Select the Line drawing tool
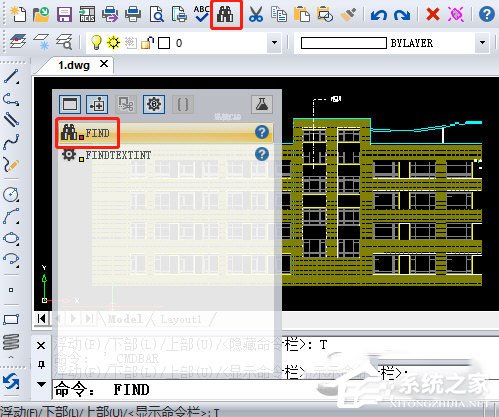The height and width of the screenshot is (417, 499). click(11, 76)
